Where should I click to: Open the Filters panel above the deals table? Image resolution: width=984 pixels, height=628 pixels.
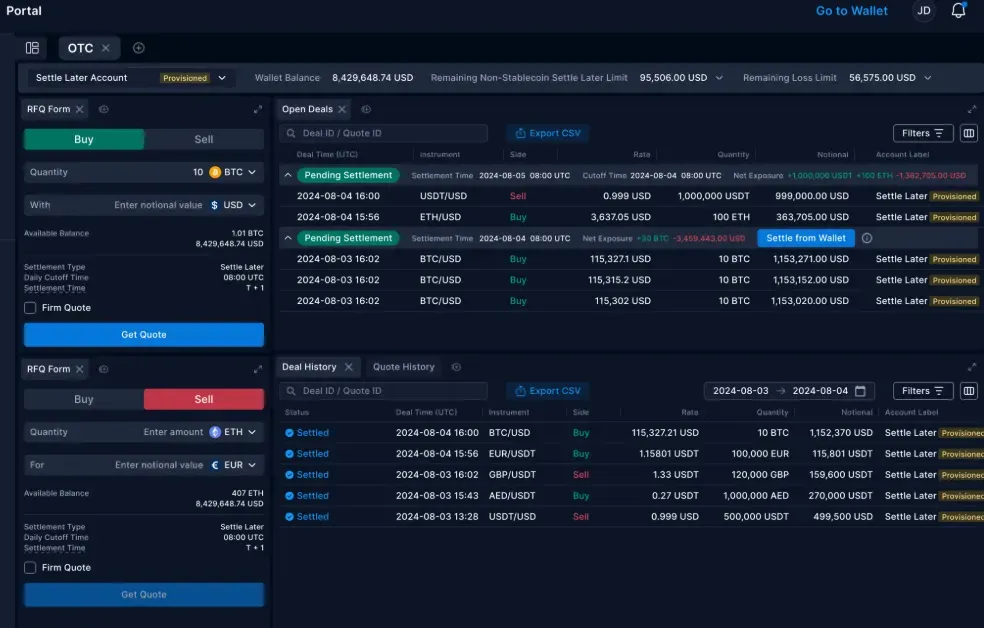[921, 132]
